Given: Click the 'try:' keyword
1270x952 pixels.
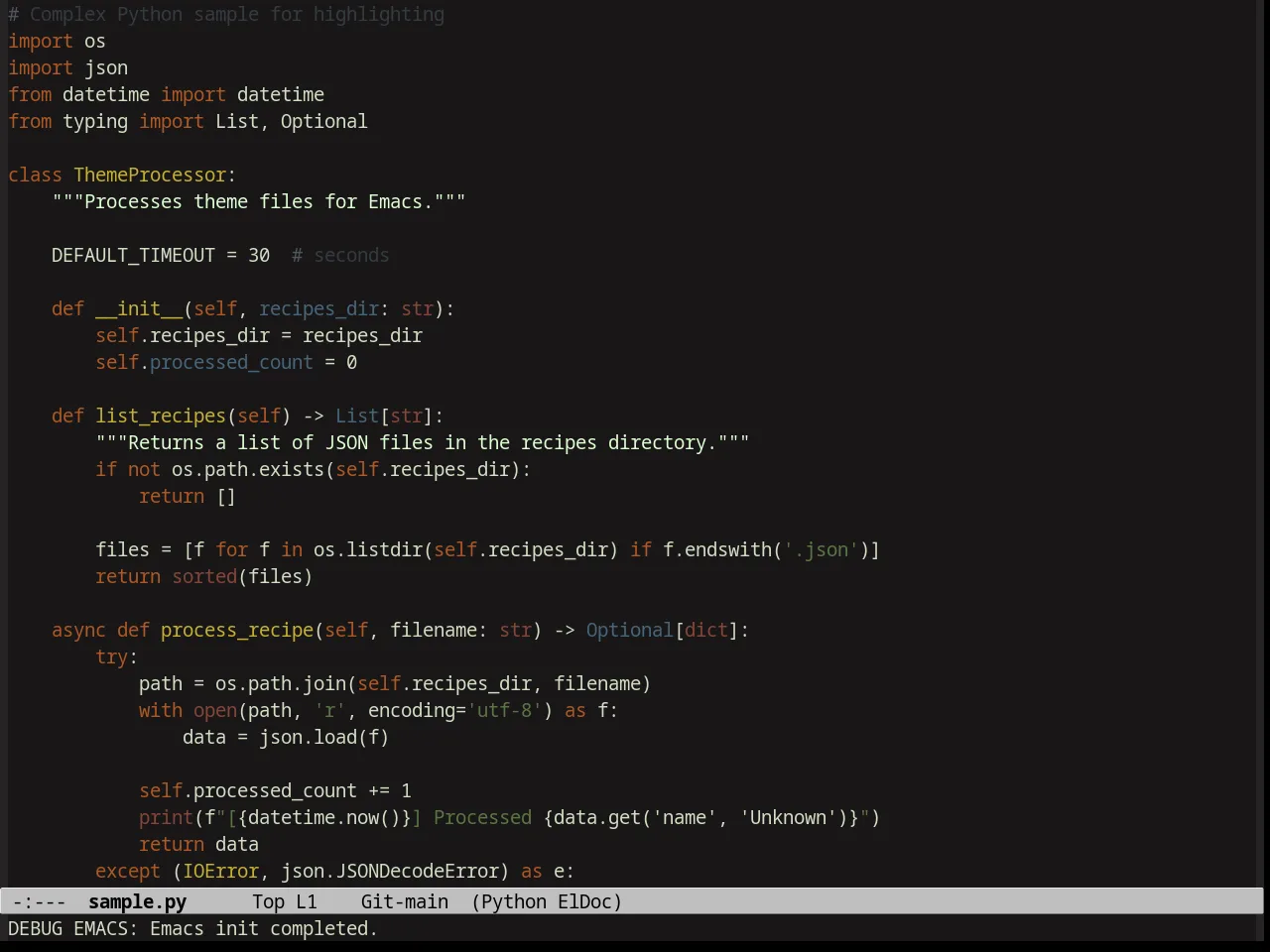Looking at the screenshot, I should [x=117, y=656].
